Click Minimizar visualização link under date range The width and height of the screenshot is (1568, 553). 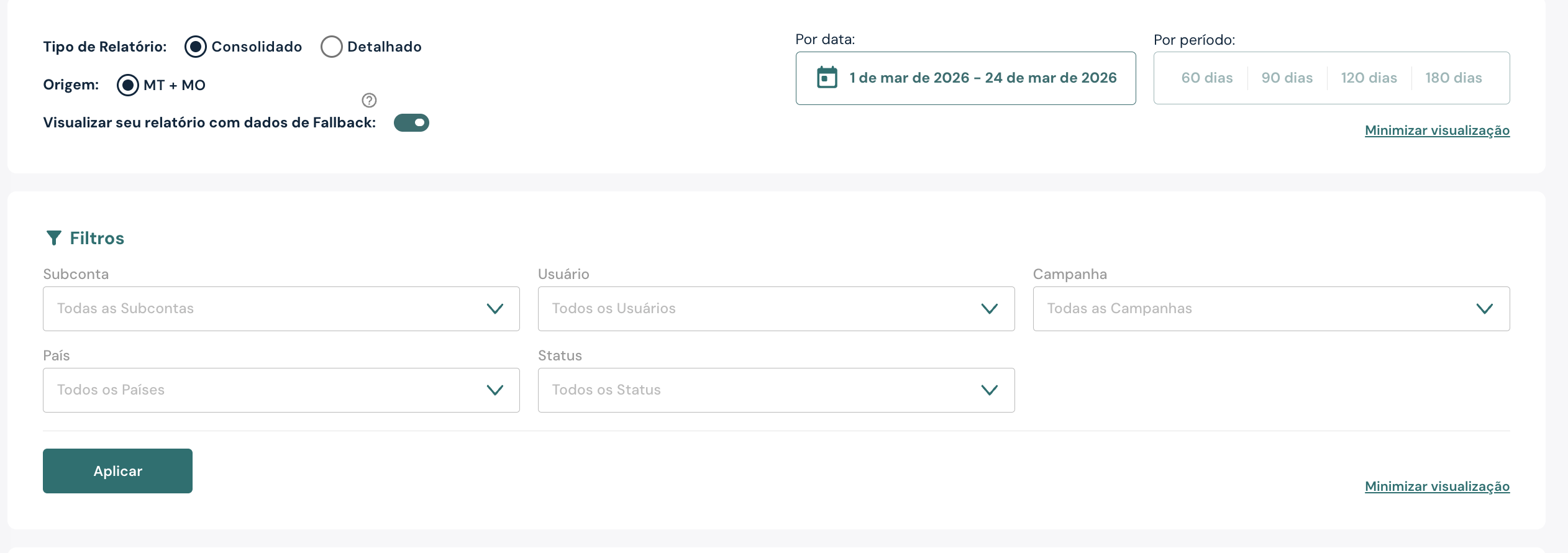coord(1437,130)
